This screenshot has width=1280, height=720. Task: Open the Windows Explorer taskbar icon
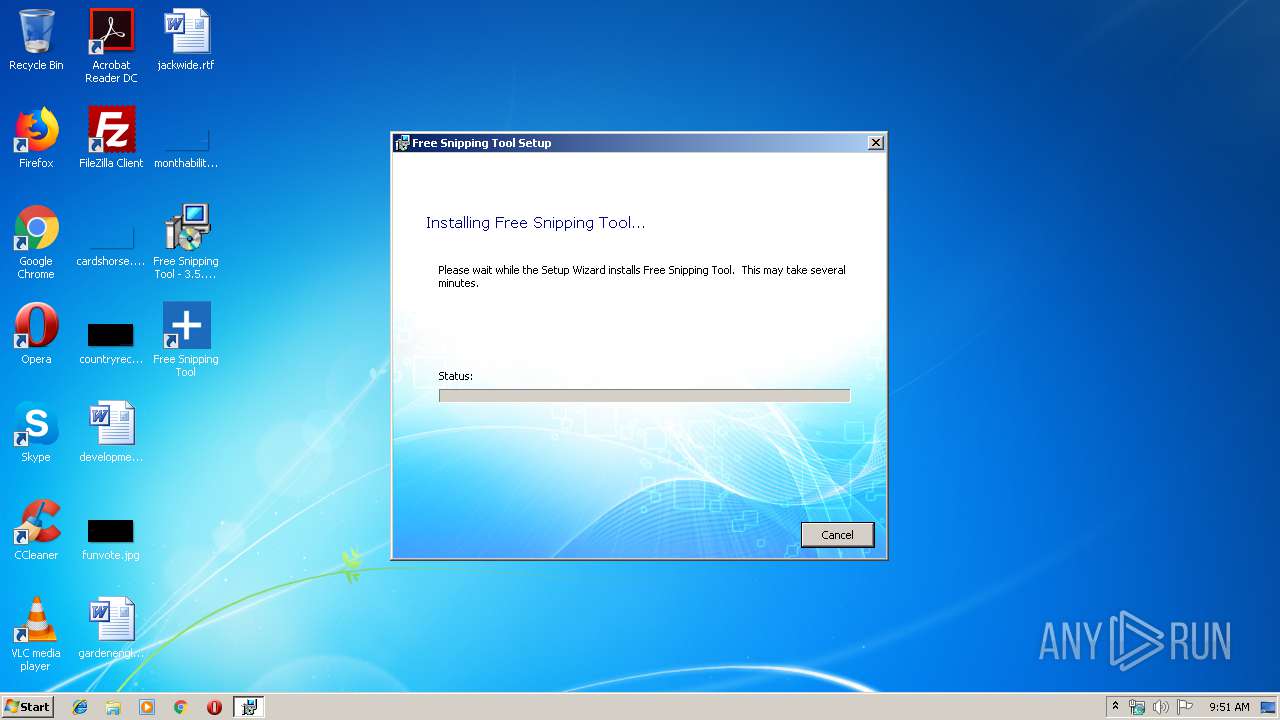tap(113, 707)
